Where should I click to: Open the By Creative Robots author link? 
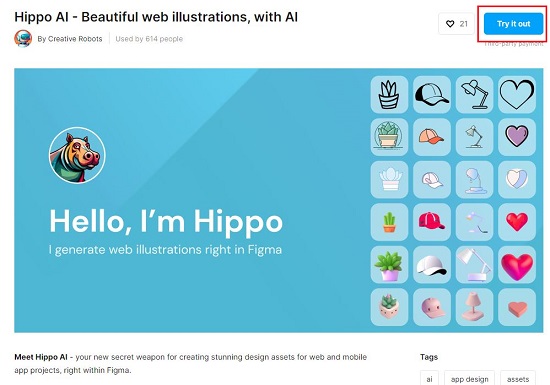[70, 39]
